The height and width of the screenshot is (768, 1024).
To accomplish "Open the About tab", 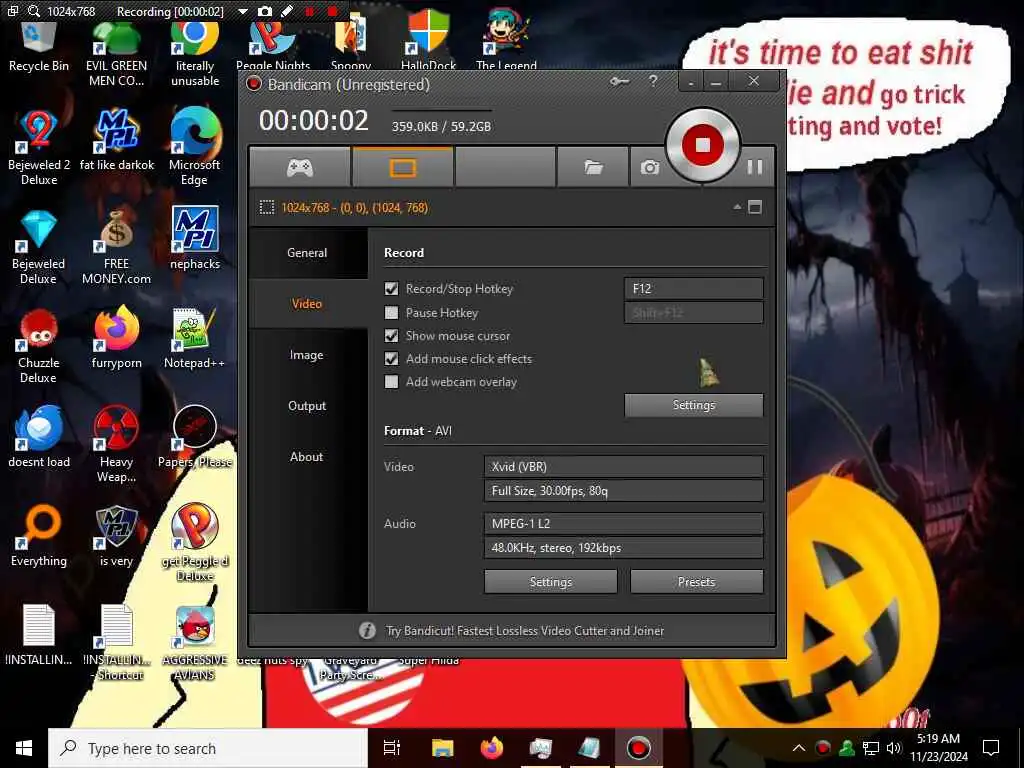I will pyautogui.click(x=307, y=456).
